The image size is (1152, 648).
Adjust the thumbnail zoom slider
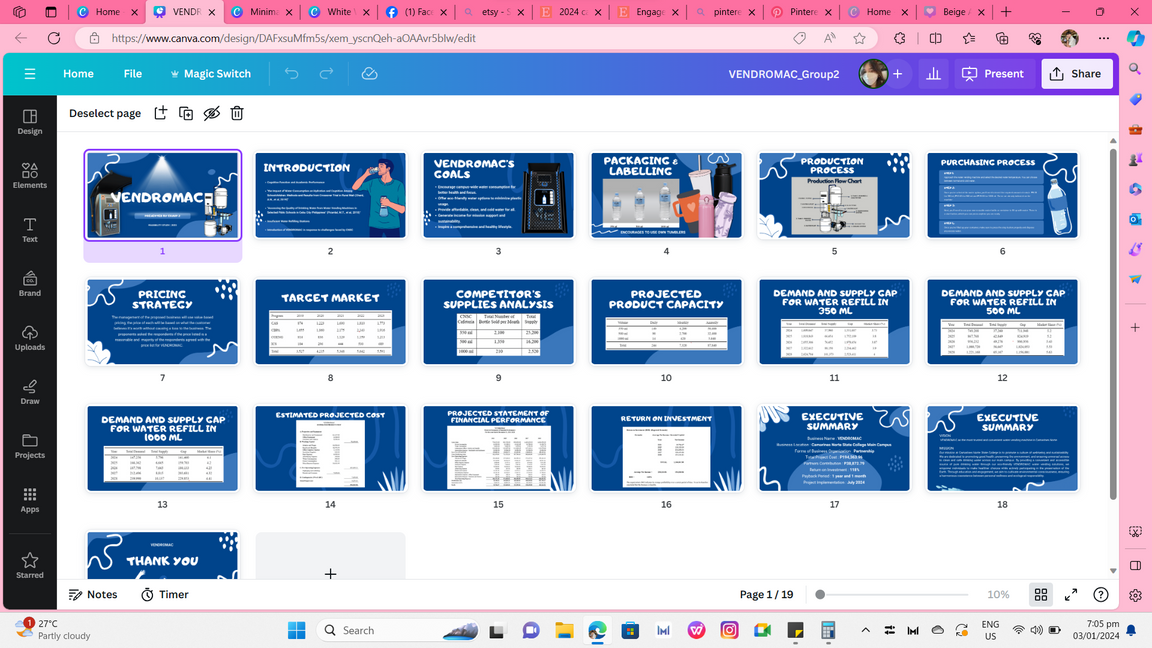pos(820,594)
